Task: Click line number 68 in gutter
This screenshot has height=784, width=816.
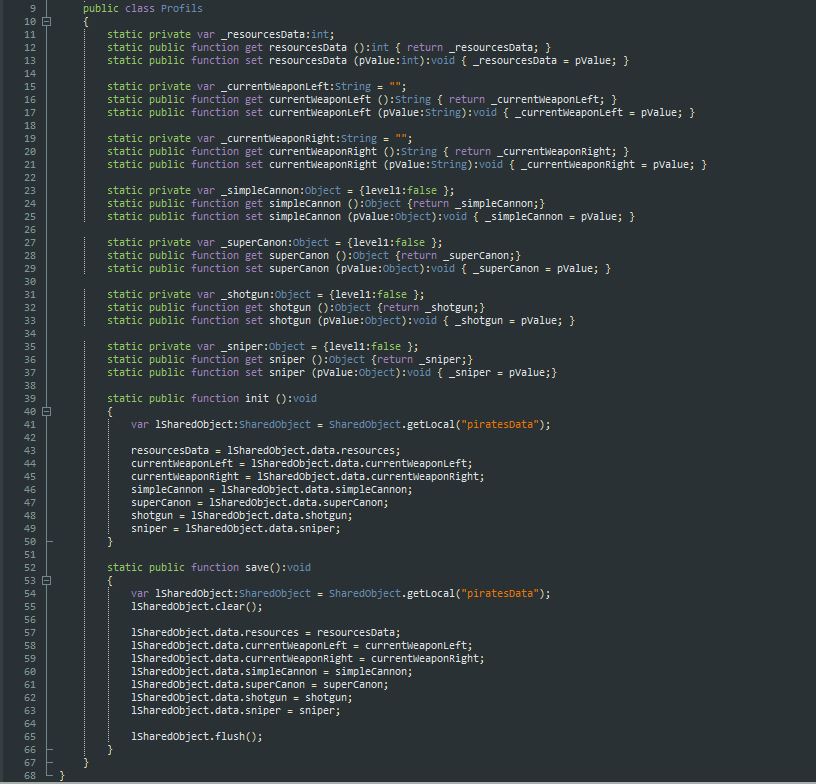Action: tap(30, 776)
